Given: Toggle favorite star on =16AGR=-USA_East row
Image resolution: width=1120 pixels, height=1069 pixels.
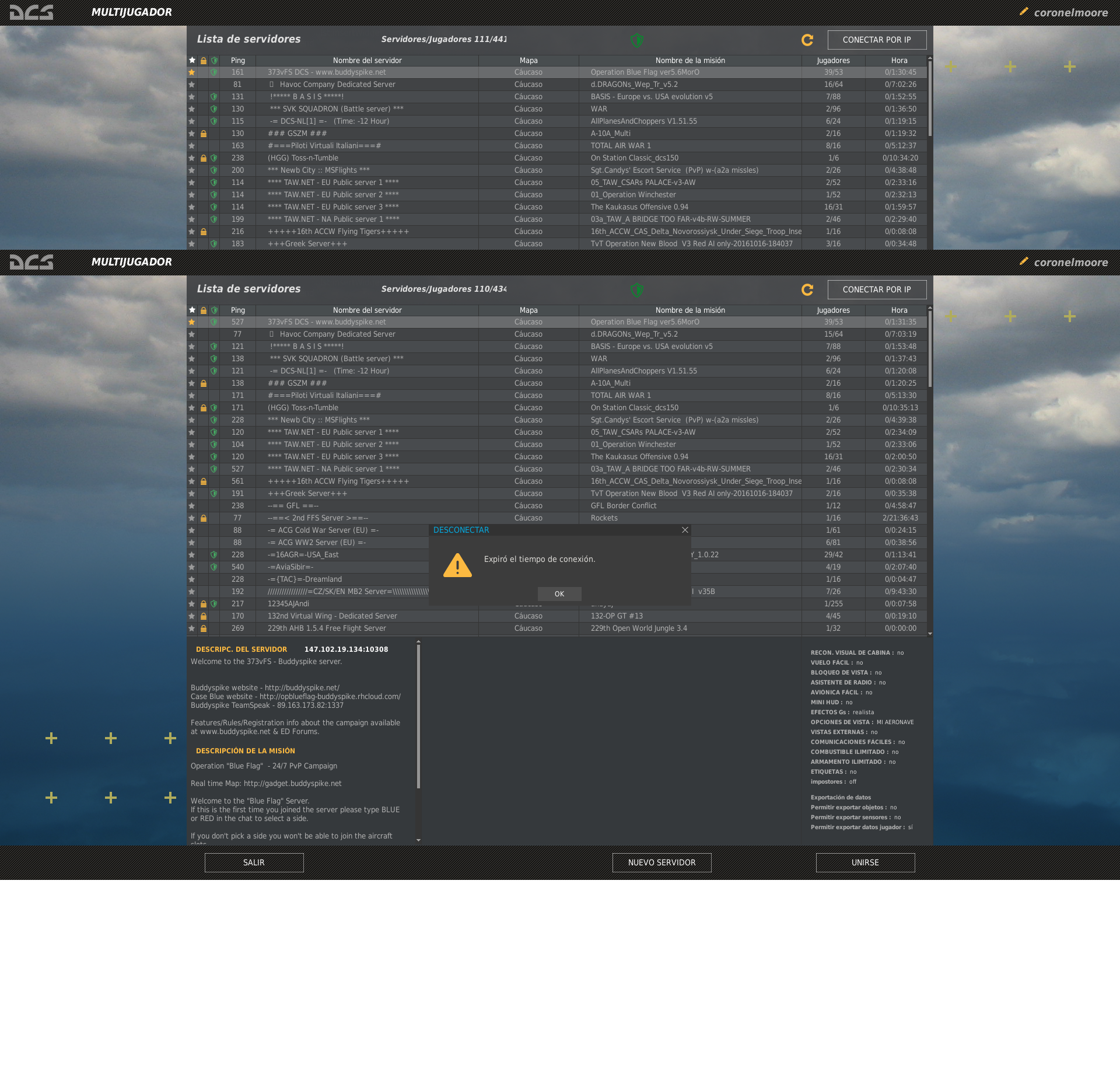Looking at the screenshot, I should click(x=191, y=555).
